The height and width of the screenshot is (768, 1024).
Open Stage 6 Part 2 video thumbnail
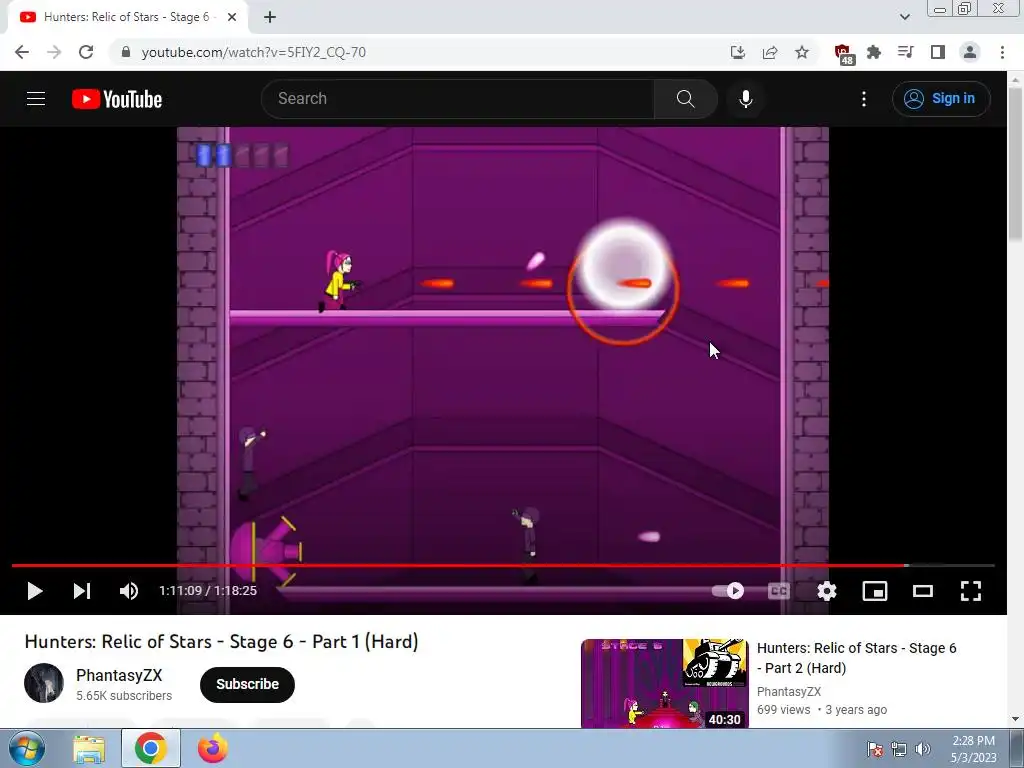664,683
